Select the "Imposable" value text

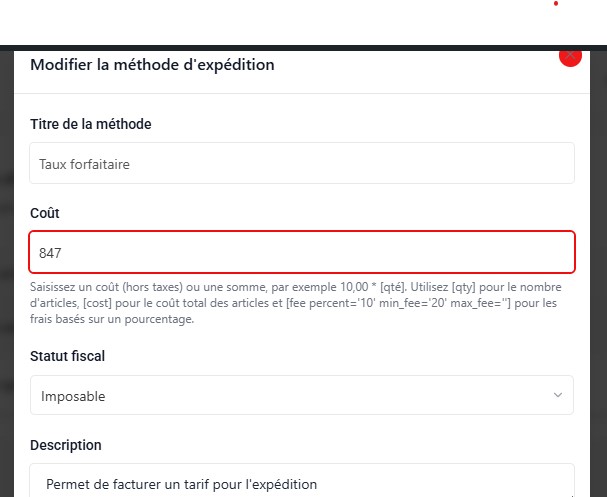coord(73,397)
